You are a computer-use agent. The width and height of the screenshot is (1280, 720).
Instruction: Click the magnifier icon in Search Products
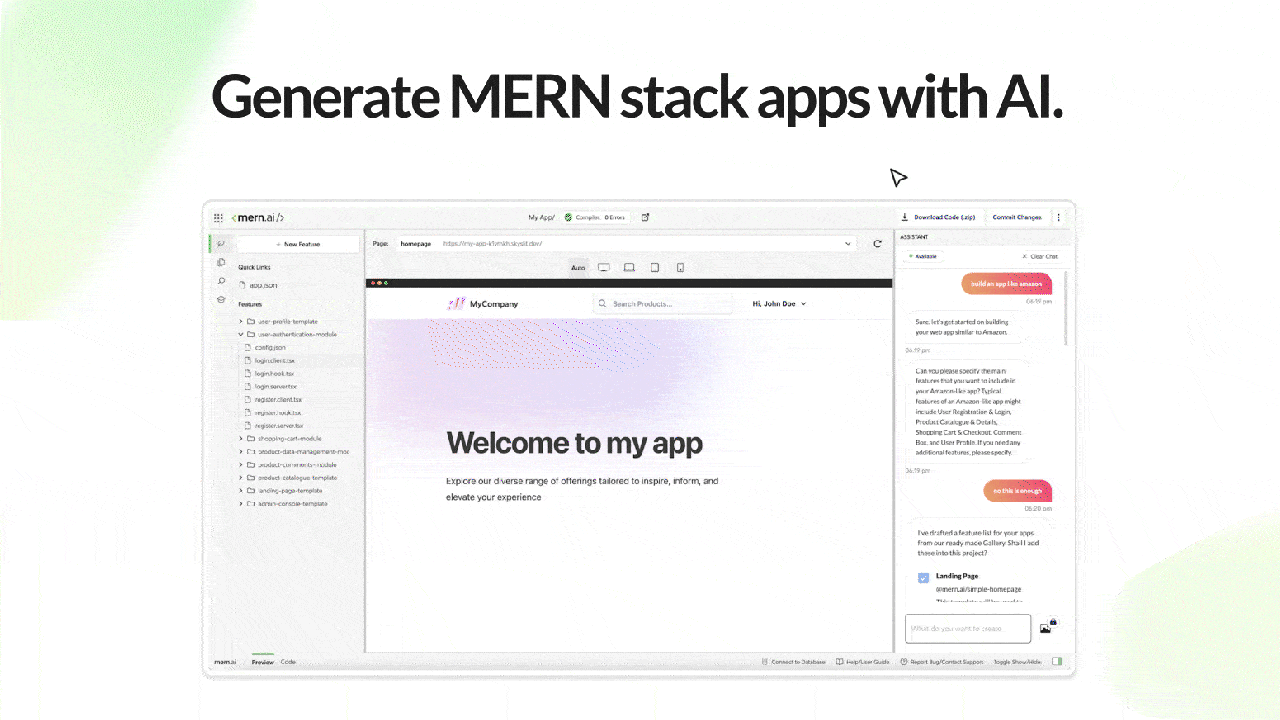[602, 303]
